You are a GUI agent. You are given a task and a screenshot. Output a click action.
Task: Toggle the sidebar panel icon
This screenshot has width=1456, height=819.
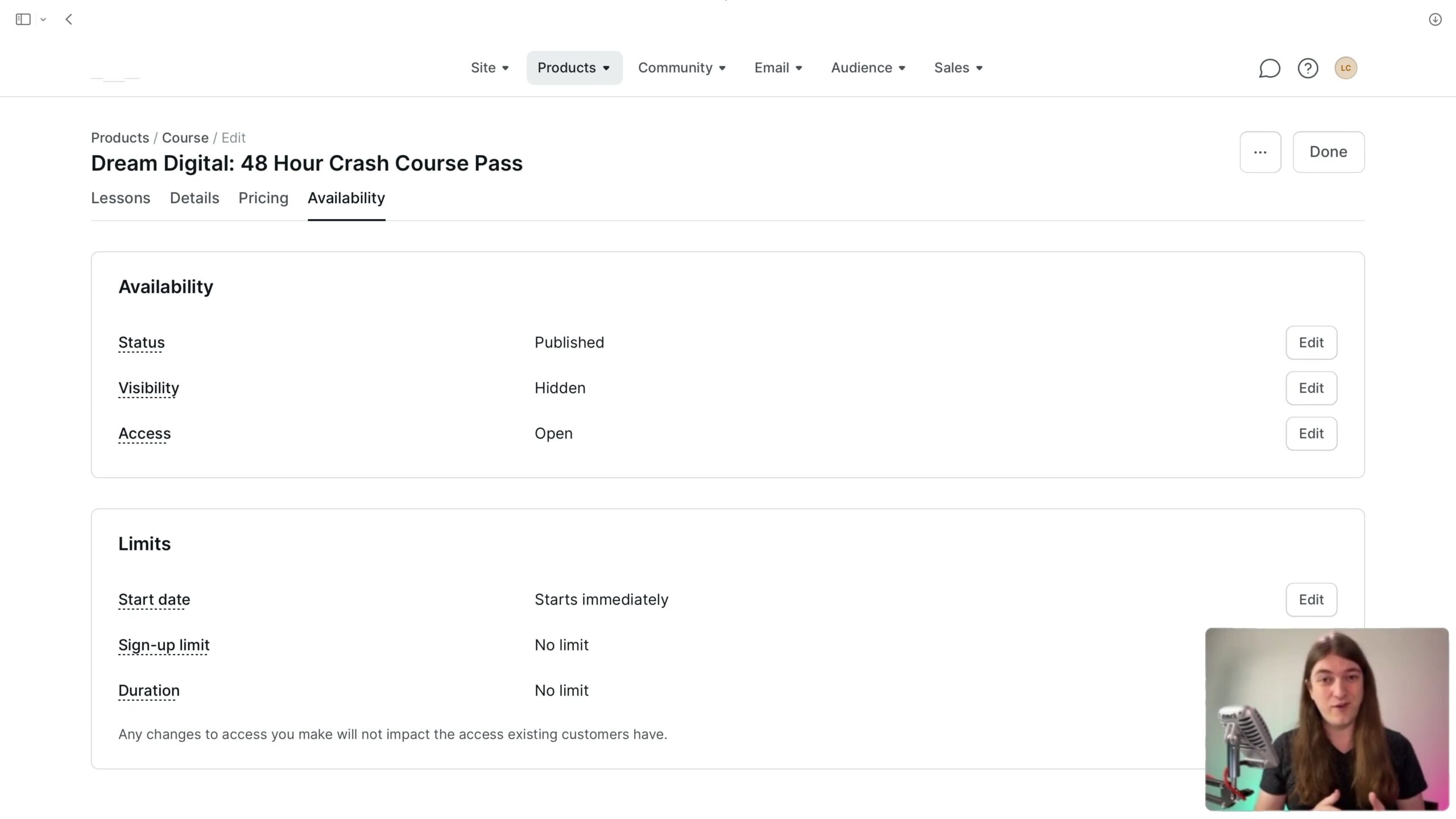(x=23, y=19)
